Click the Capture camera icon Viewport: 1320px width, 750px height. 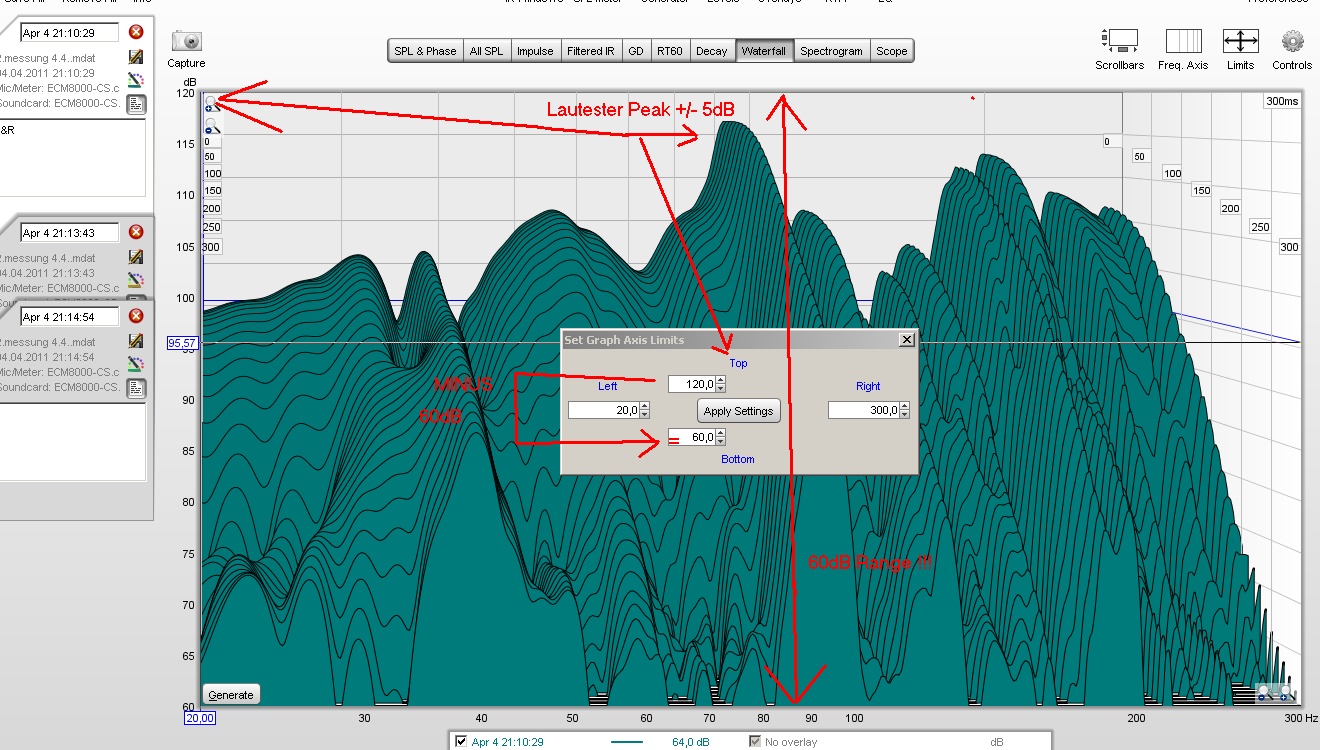pos(187,41)
